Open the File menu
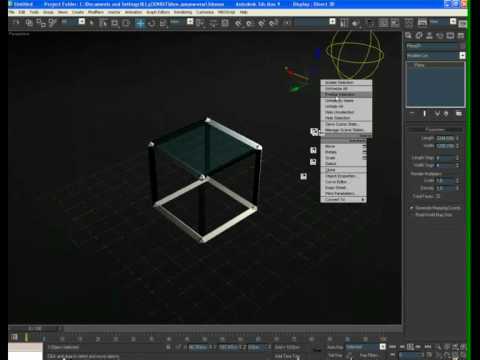Viewport: 480px width, 360px height. tap(12, 12)
